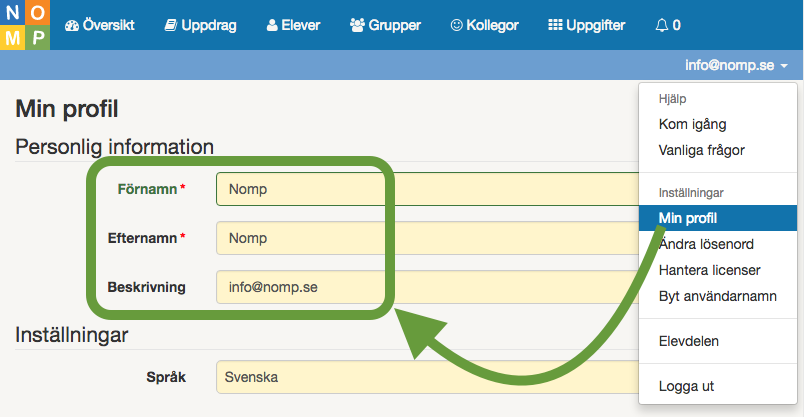
Task: Choose Ändra lösenord menu option
Action: [x=706, y=244]
